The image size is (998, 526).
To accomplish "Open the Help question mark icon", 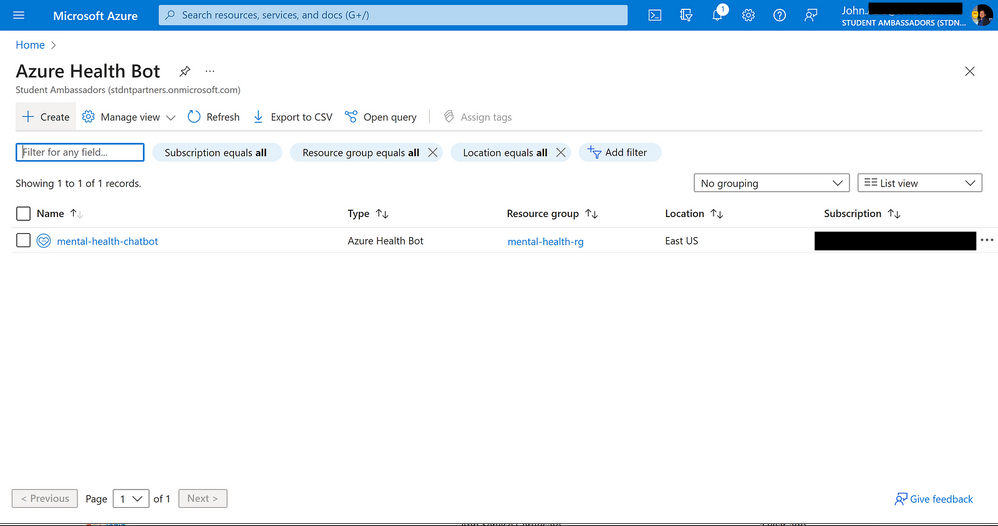I will click(x=780, y=15).
